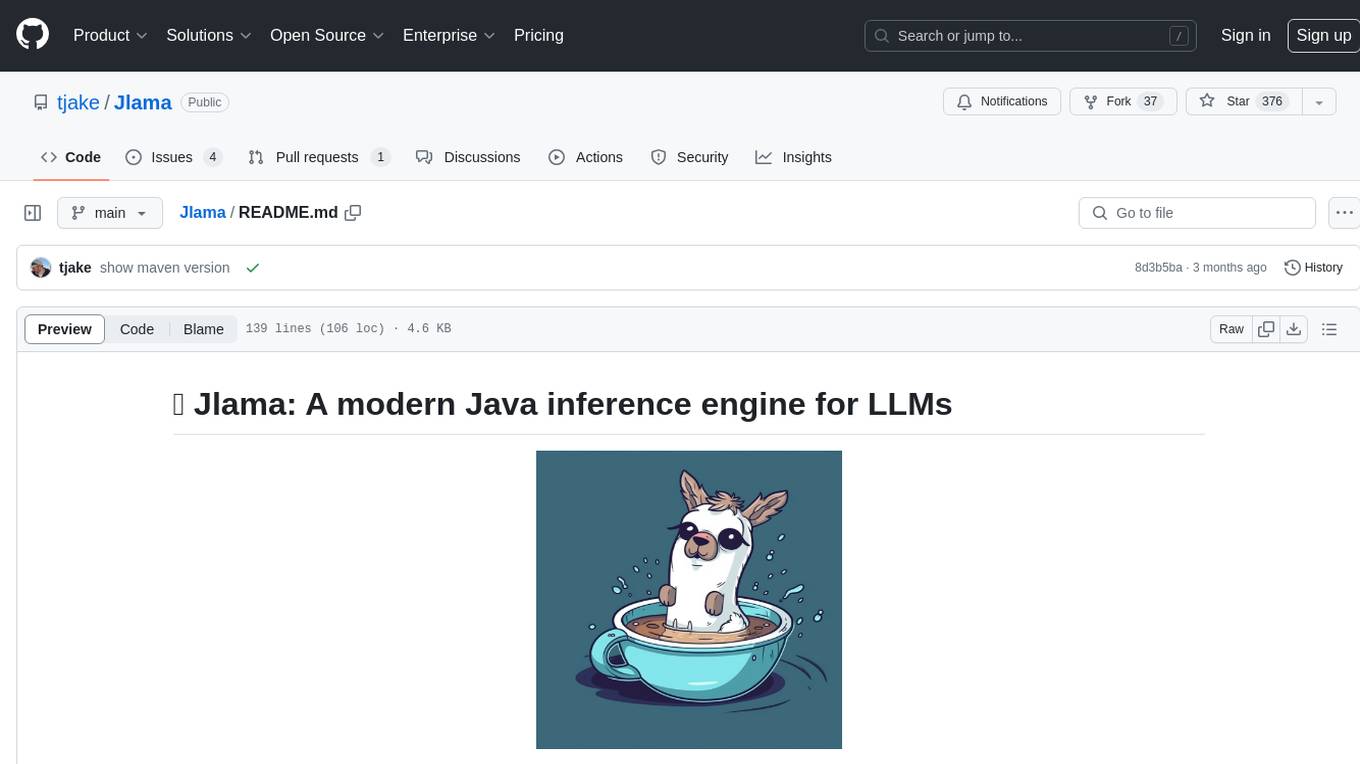1360x764 pixels.
Task: Click the Public visibility badge
Action: tap(205, 102)
